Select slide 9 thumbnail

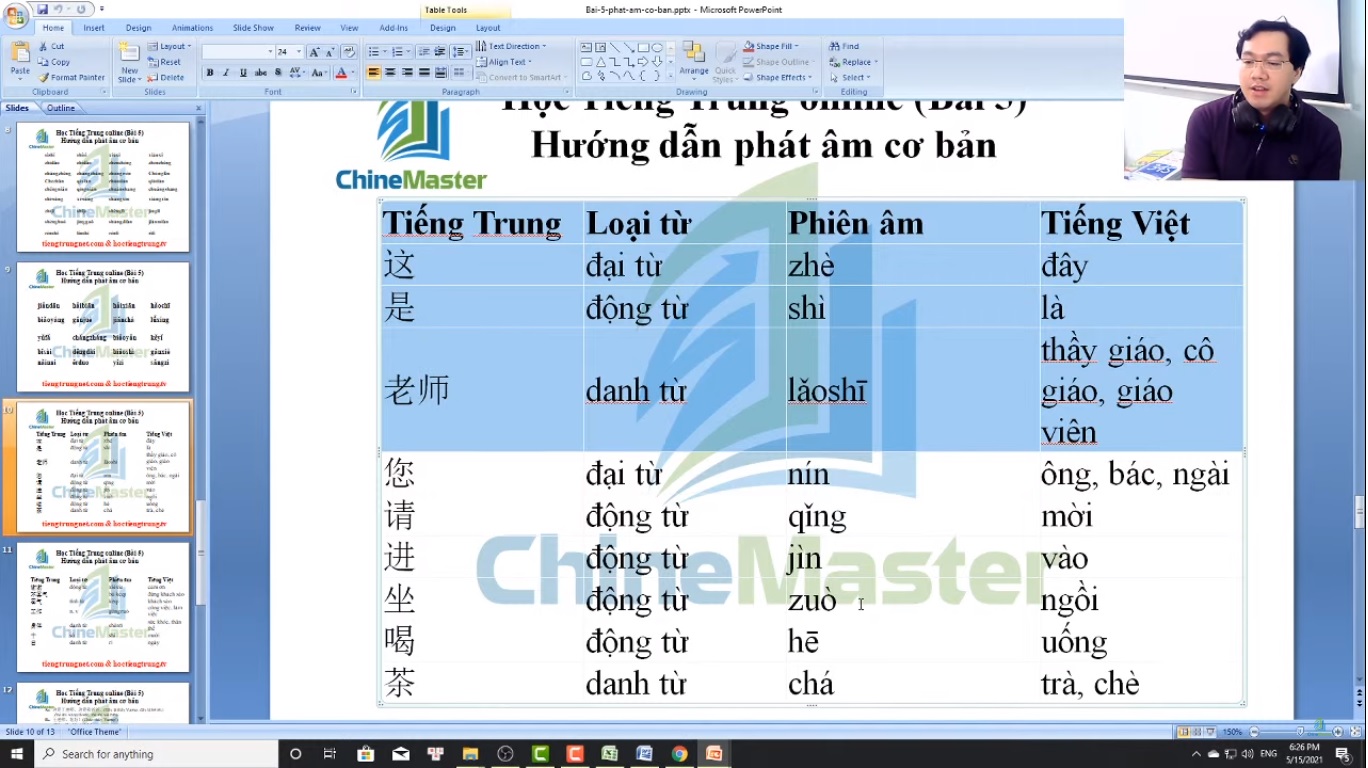[103, 327]
